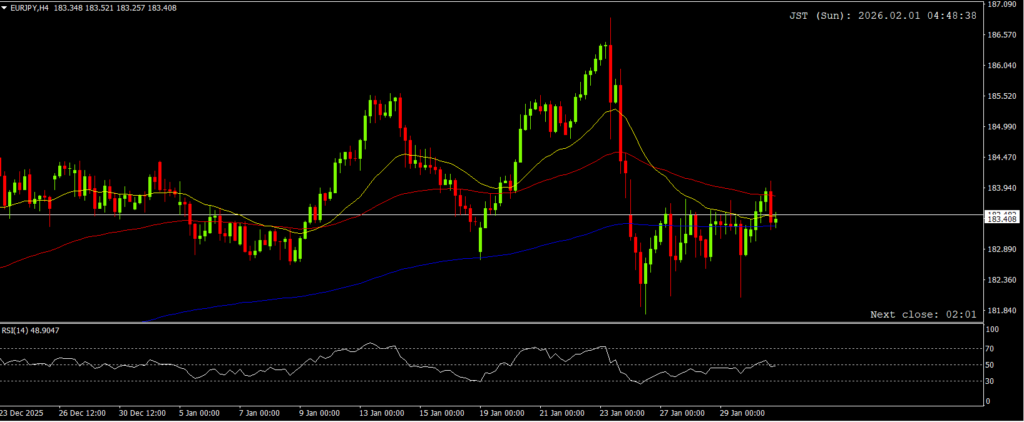Screen dimensions: 1024x422
Task: Click the 29 Jan 00:00 time label
Action: (x=742, y=411)
